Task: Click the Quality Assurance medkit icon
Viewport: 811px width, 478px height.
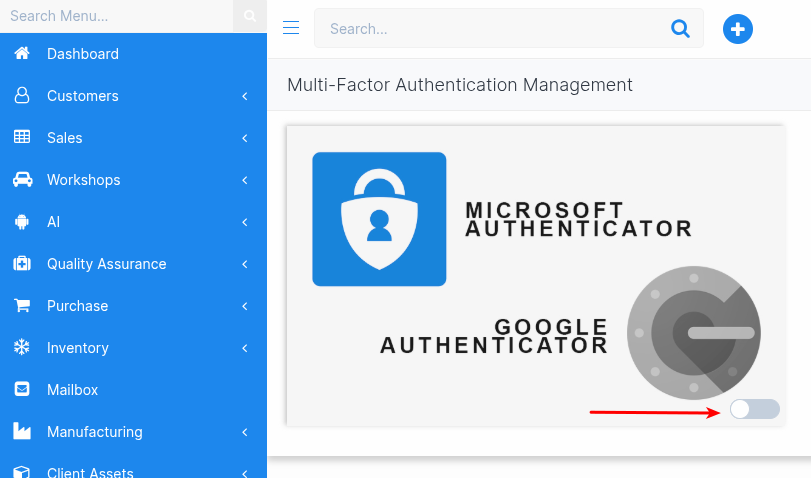Action: tap(22, 264)
